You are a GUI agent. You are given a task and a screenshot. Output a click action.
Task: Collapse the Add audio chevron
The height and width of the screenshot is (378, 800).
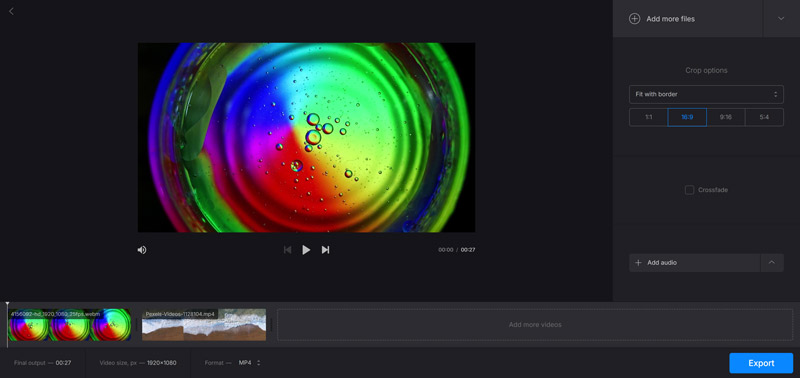tap(772, 263)
